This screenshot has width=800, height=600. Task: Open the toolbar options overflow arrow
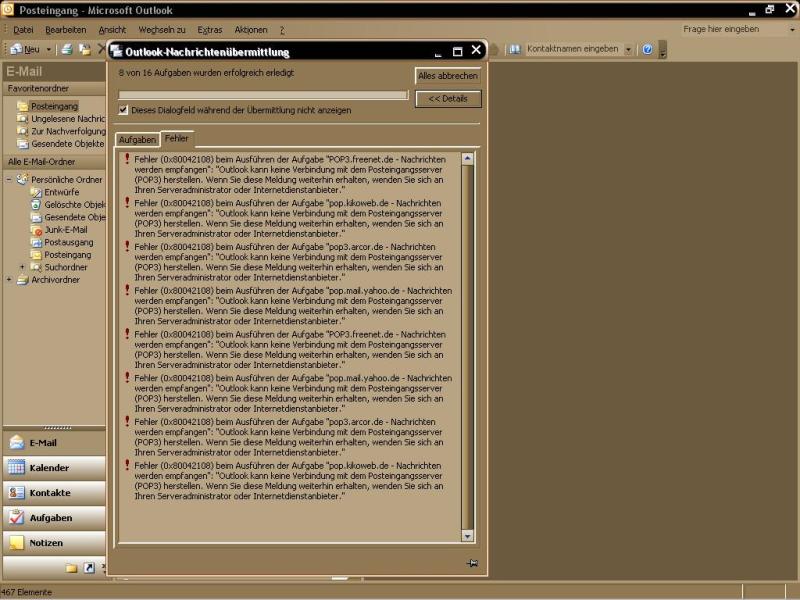pyautogui.click(x=662, y=49)
